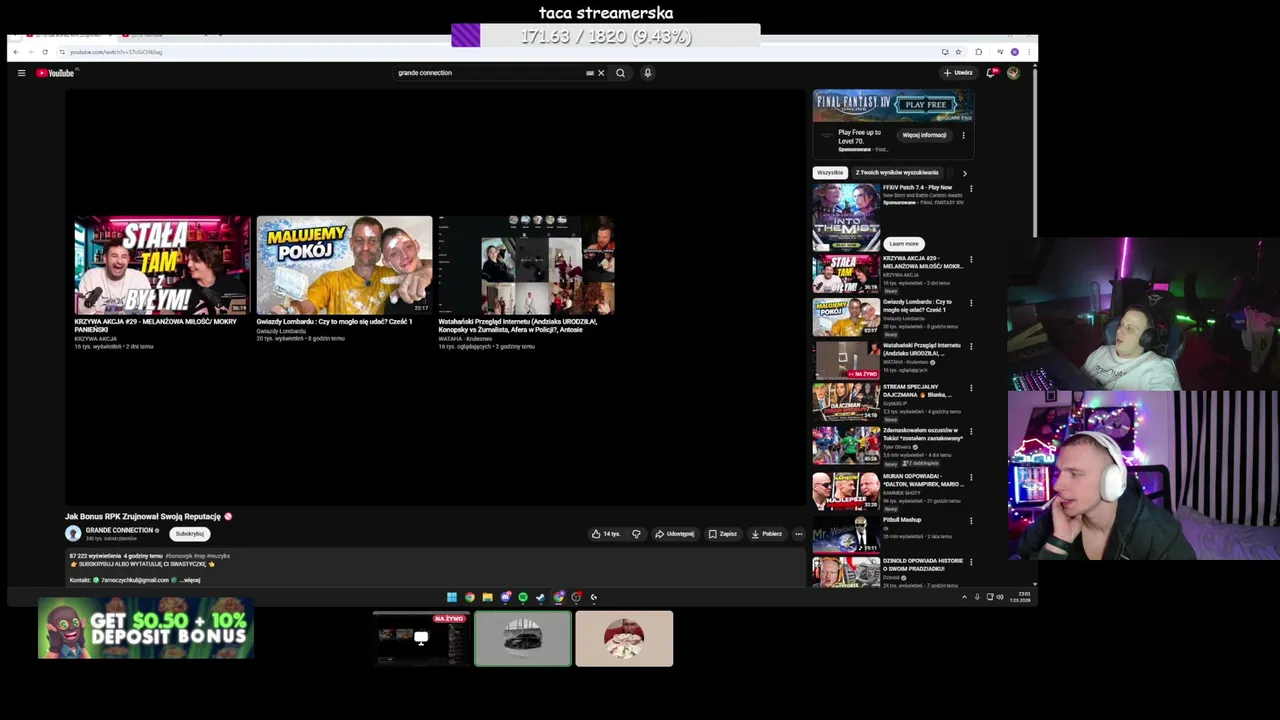
Task: Click Więcej informacji on the ad
Action: pyautogui.click(x=924, y=135)
